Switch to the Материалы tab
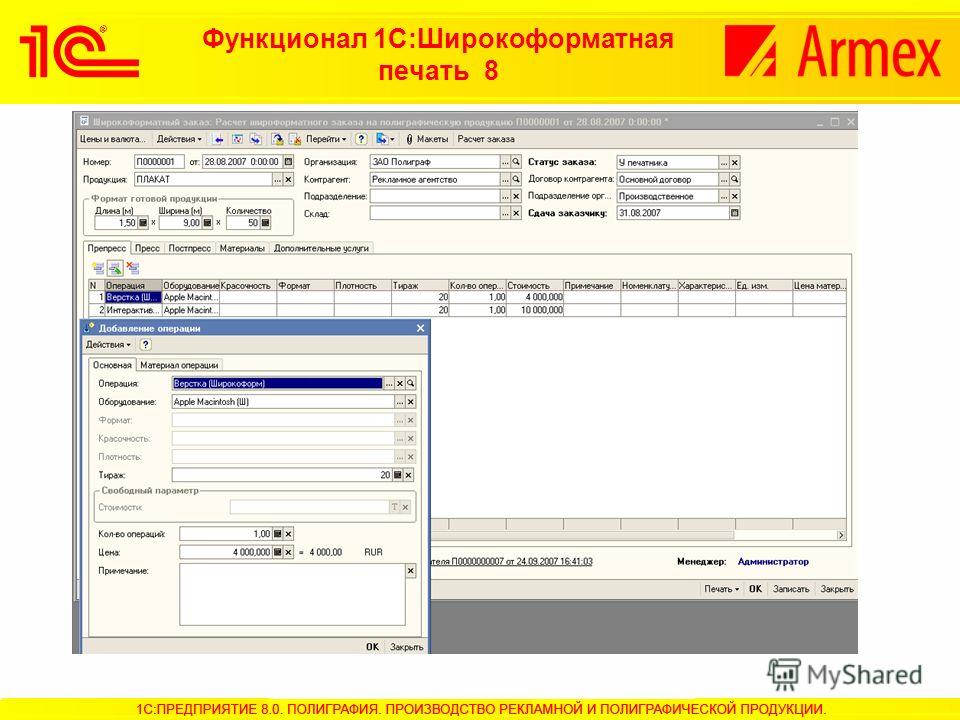Screen dimensions: 960x720 pyautogui.click(x=242, y=248)
